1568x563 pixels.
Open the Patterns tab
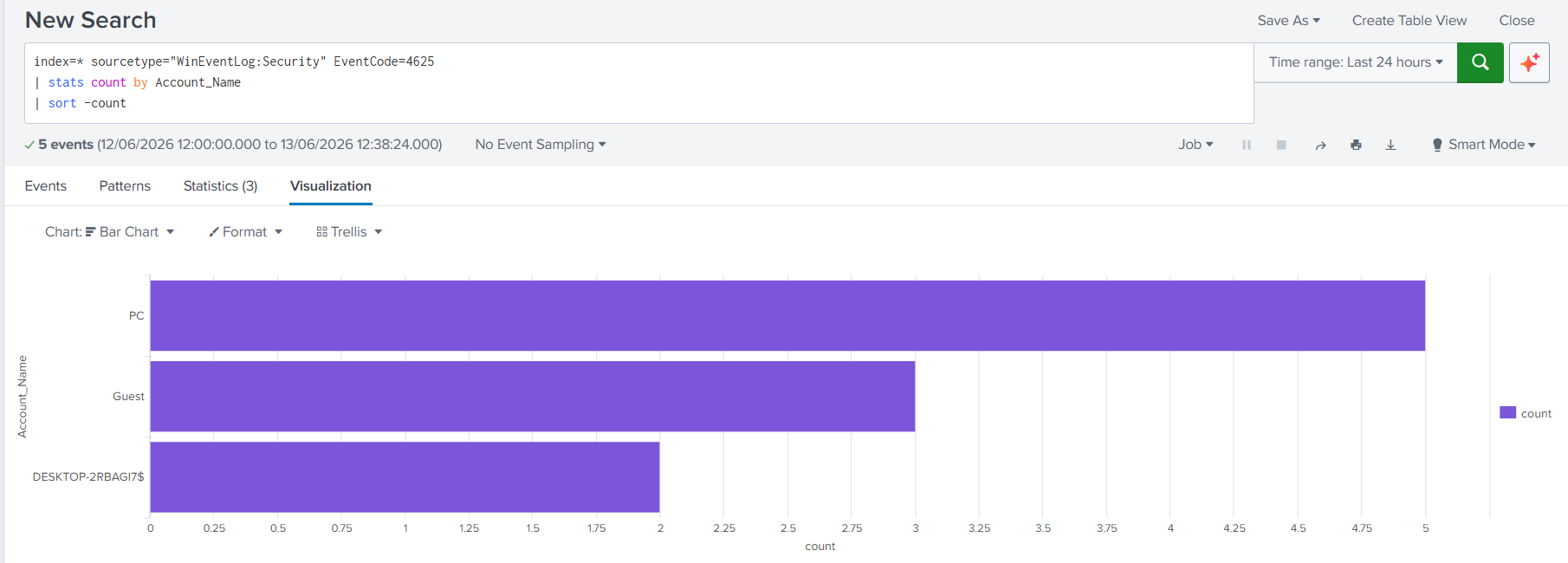click(x=125, y=186)
